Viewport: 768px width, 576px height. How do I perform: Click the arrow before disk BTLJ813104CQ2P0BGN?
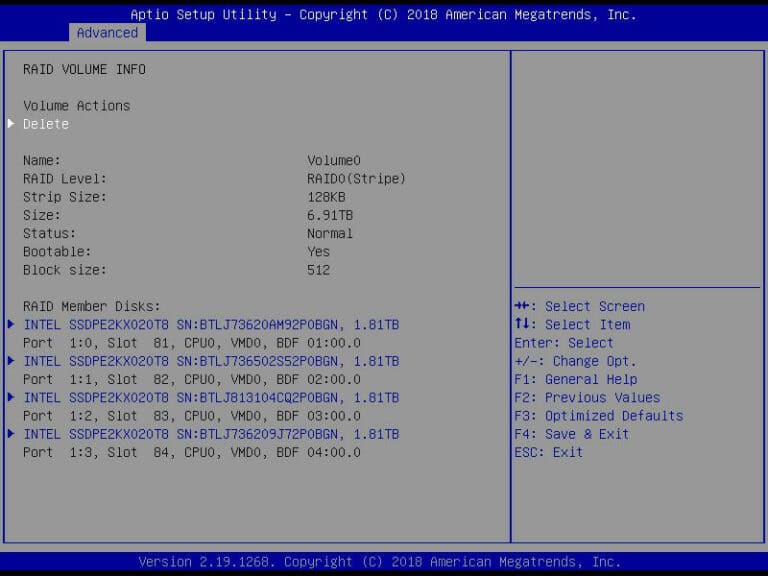(11, 397)
